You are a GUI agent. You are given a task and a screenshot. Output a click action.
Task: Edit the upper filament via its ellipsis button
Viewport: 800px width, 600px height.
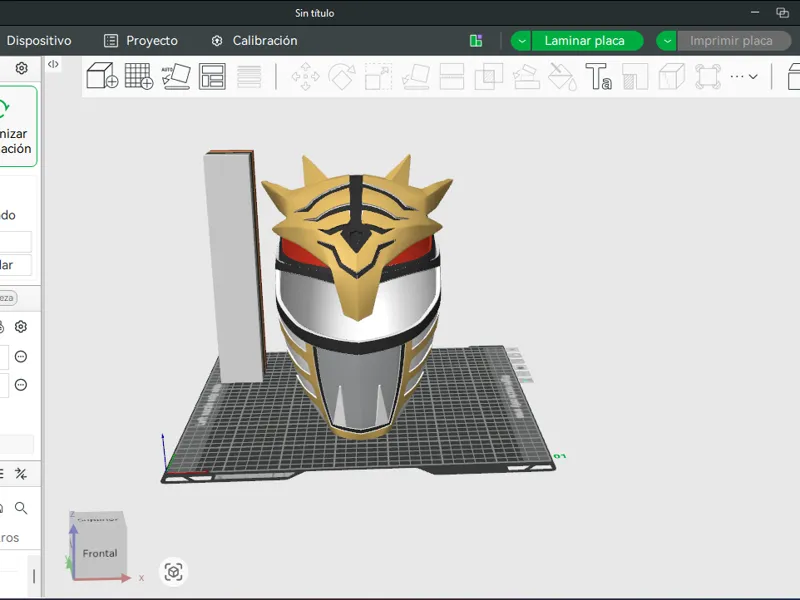[x=21, y=357]
